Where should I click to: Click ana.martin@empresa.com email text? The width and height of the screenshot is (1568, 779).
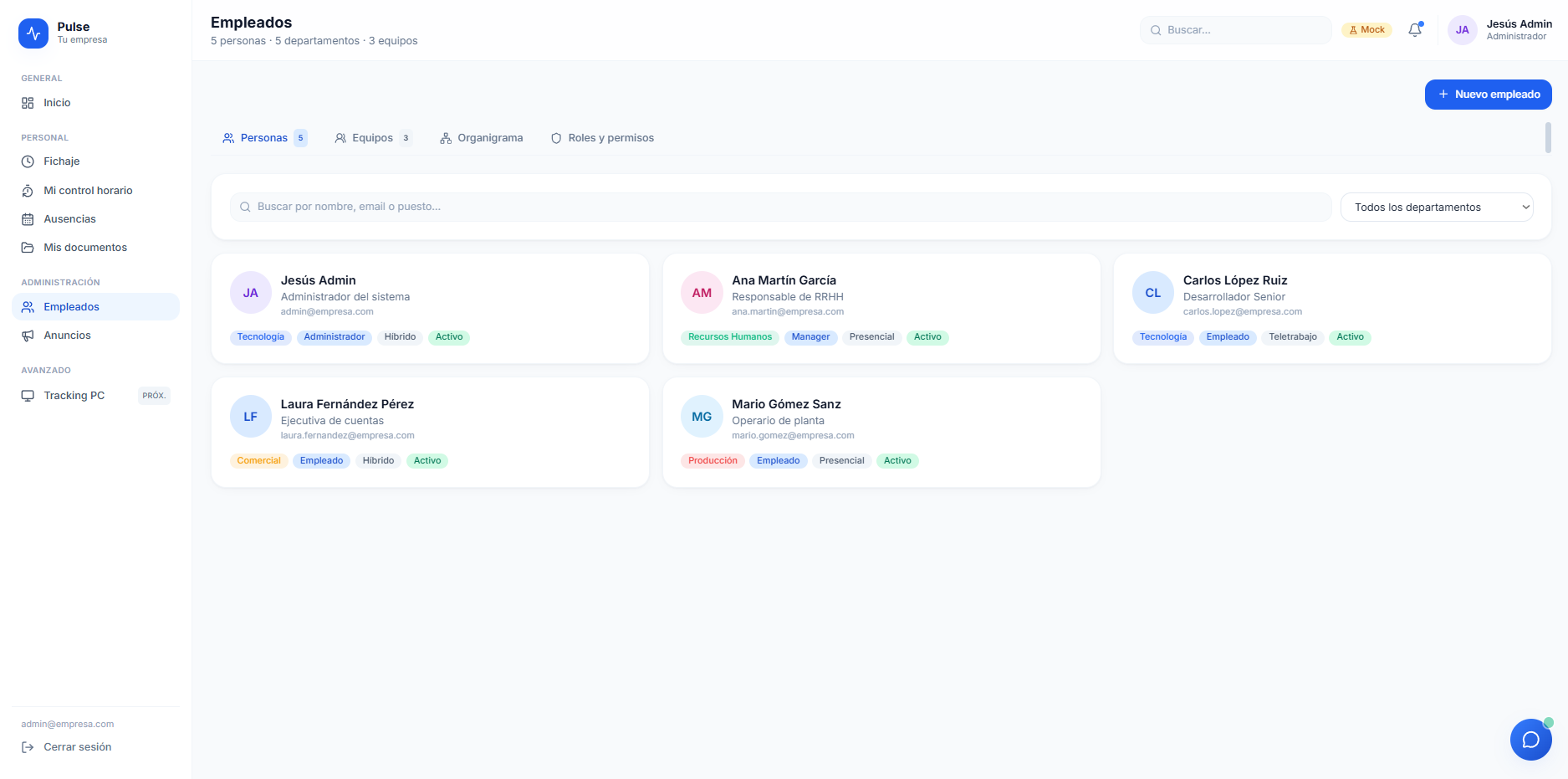[x=788, y=312]
